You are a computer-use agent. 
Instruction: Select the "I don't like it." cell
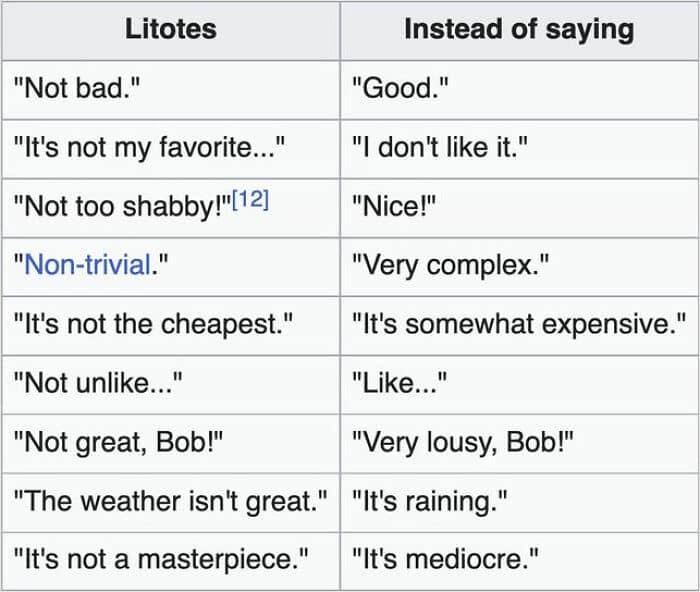point(439,148)
